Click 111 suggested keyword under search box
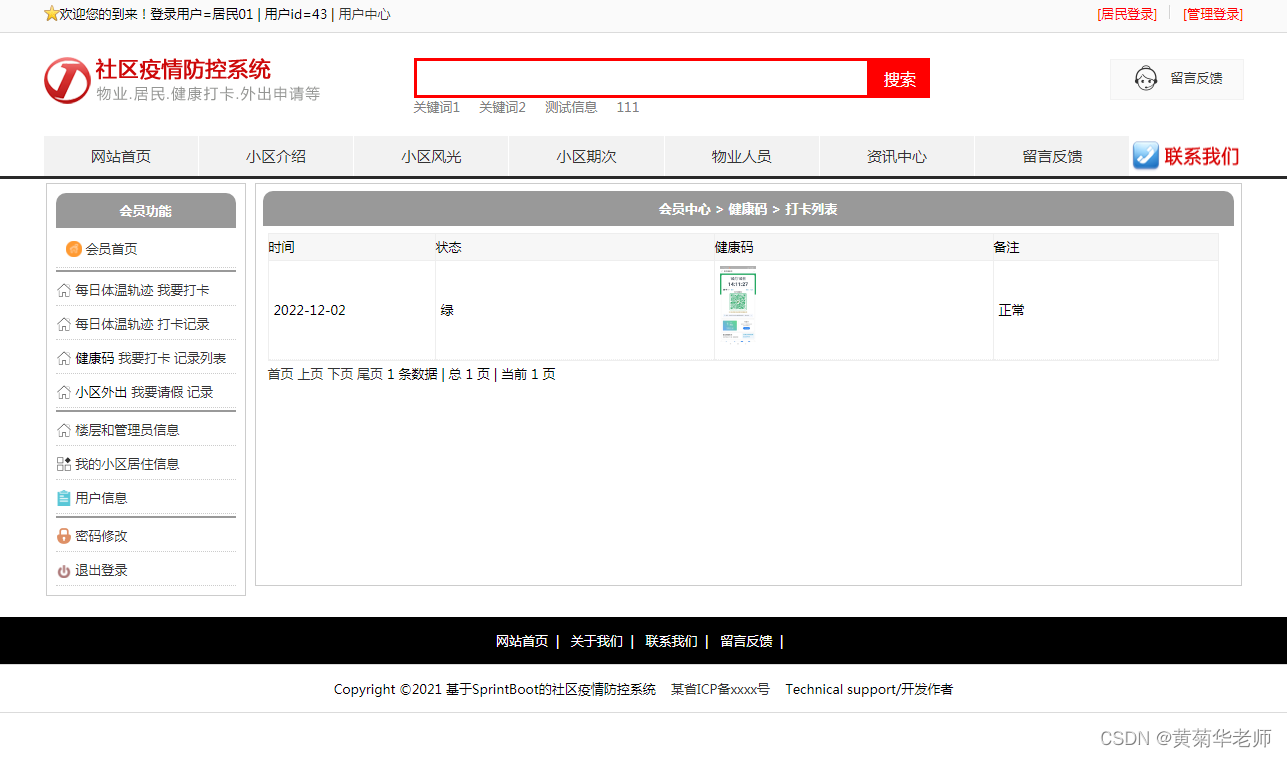 click(627, 107)
